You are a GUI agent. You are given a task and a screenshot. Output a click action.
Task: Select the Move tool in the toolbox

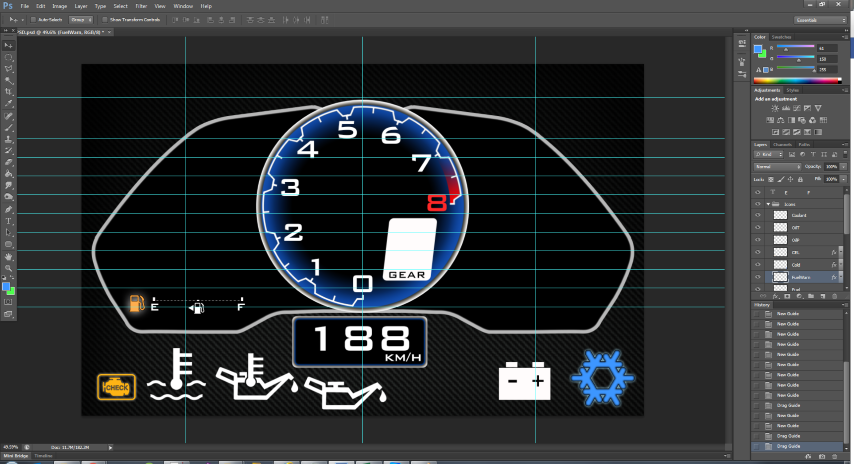pyautogui.click(x=9, y=46)
